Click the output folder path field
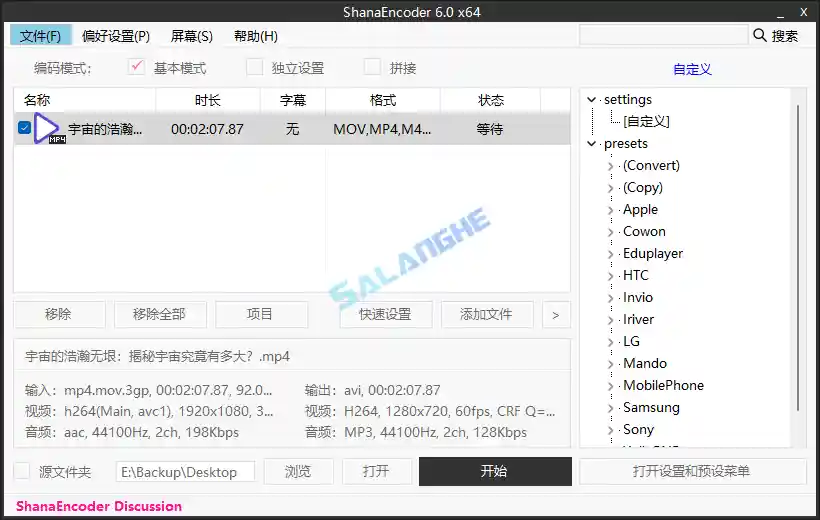 [x=185, y=471]
